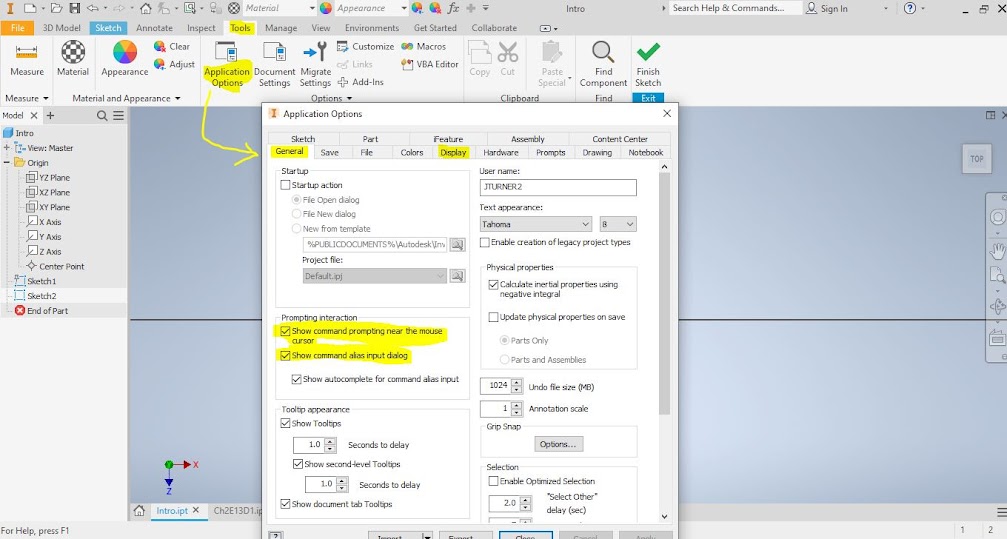The width and height of the screenshot is (1007, 539).
Task: Open Application Options in ribbon
Action: click(227, 64)
